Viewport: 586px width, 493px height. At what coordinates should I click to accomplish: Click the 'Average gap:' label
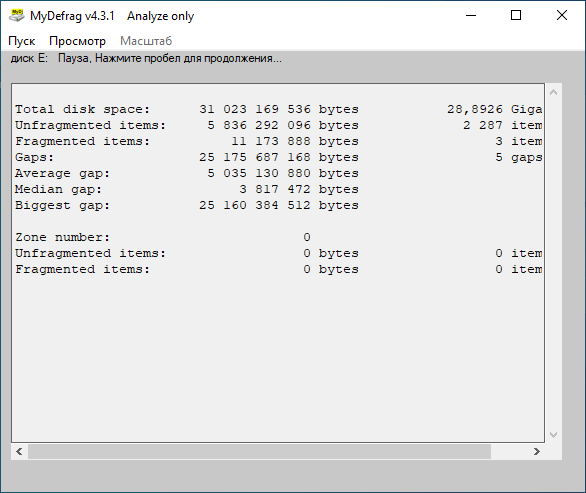point(62,173)
